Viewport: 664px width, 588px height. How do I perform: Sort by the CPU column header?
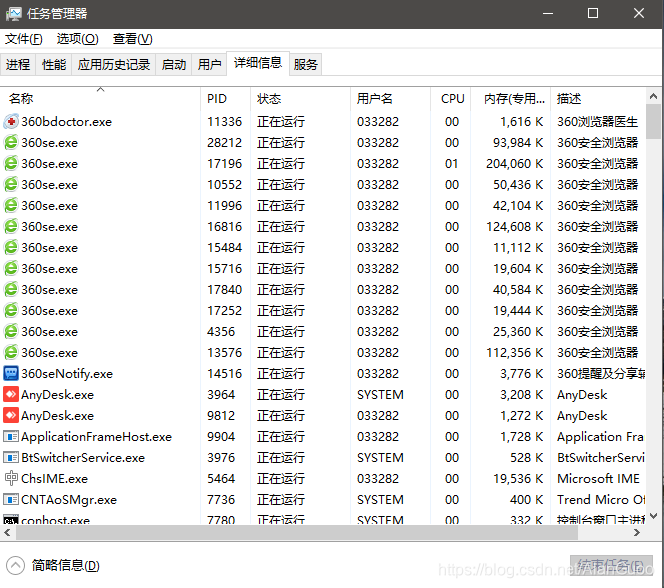451,99
